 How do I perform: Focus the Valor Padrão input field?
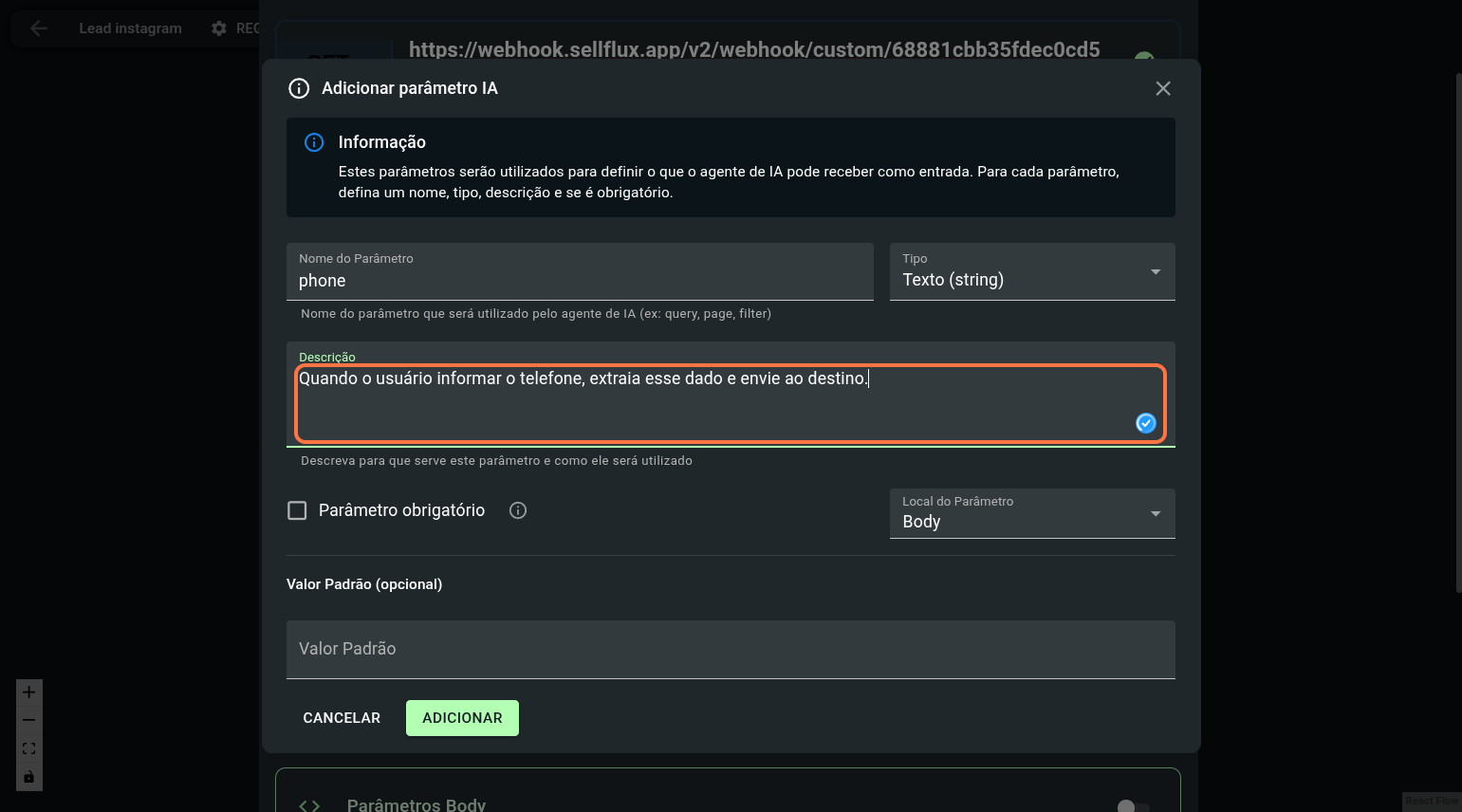[731, 650]
